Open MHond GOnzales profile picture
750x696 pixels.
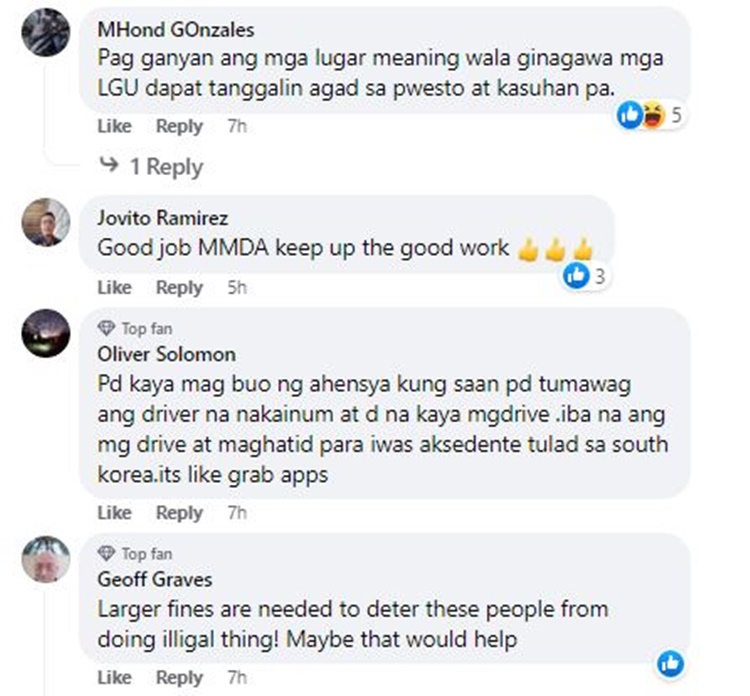[x=46, y=33]
